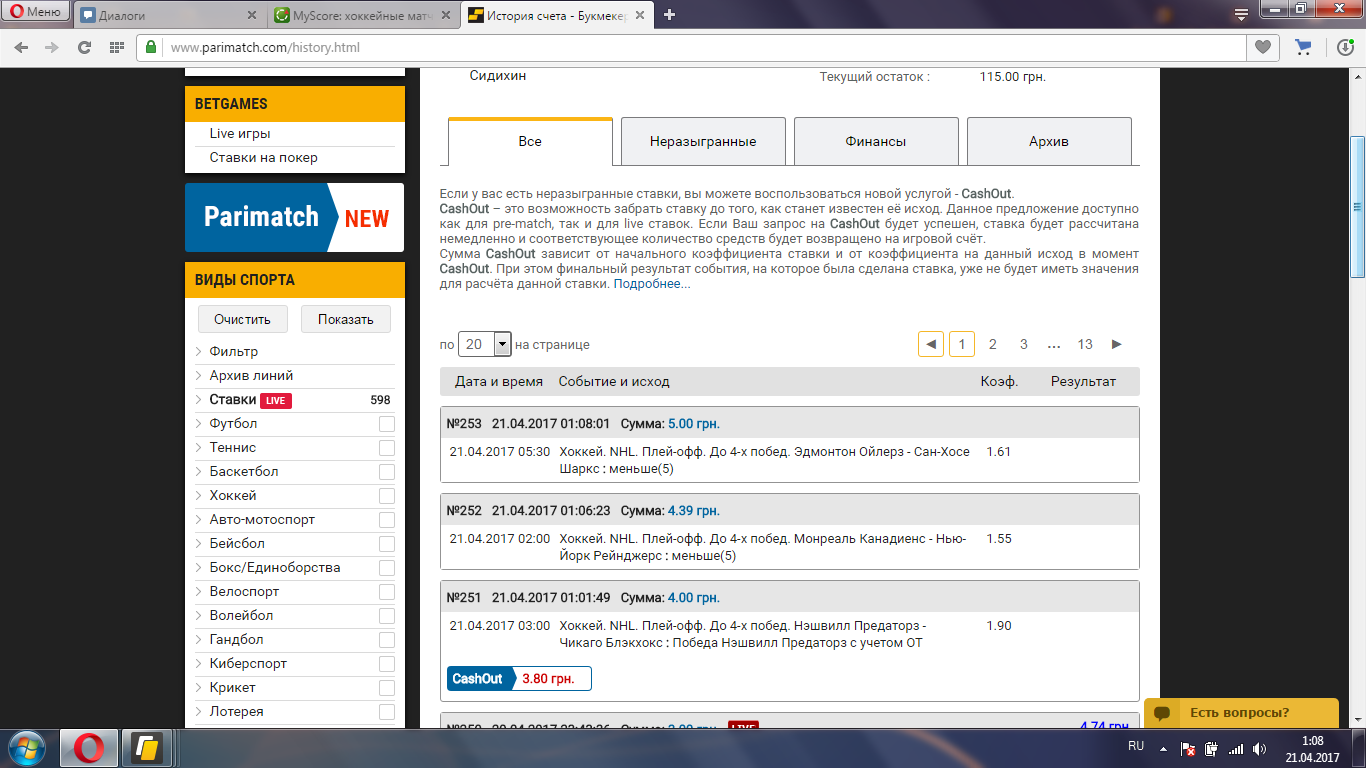
Task: Click the Очистить button
Action: (242, 319)
